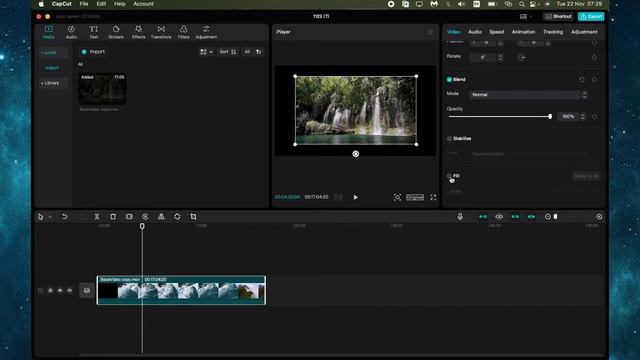Undo the last action
Screen dimensions: 640x360
64,217
